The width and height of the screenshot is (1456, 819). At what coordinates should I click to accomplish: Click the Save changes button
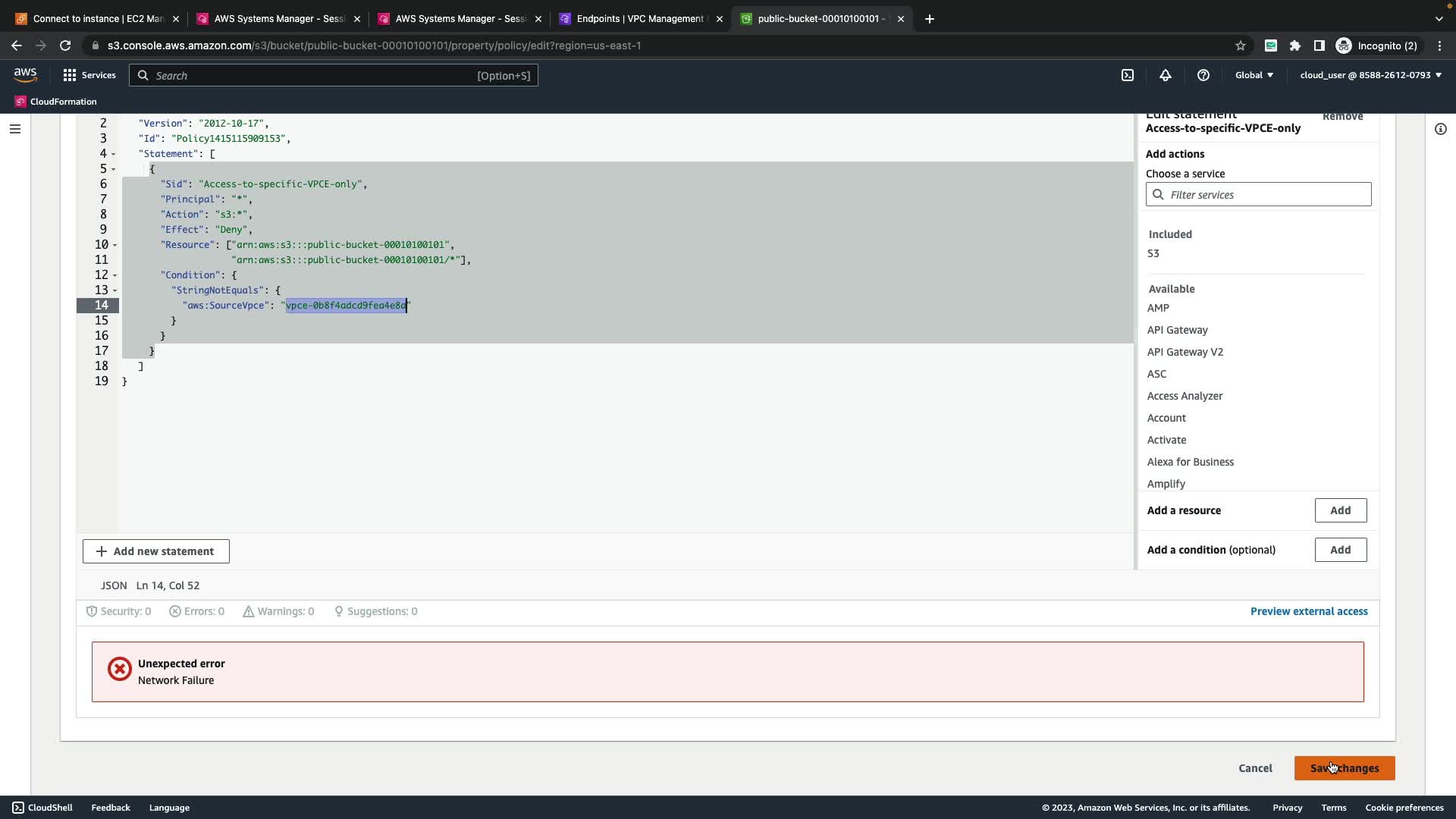pos(1344,768)
